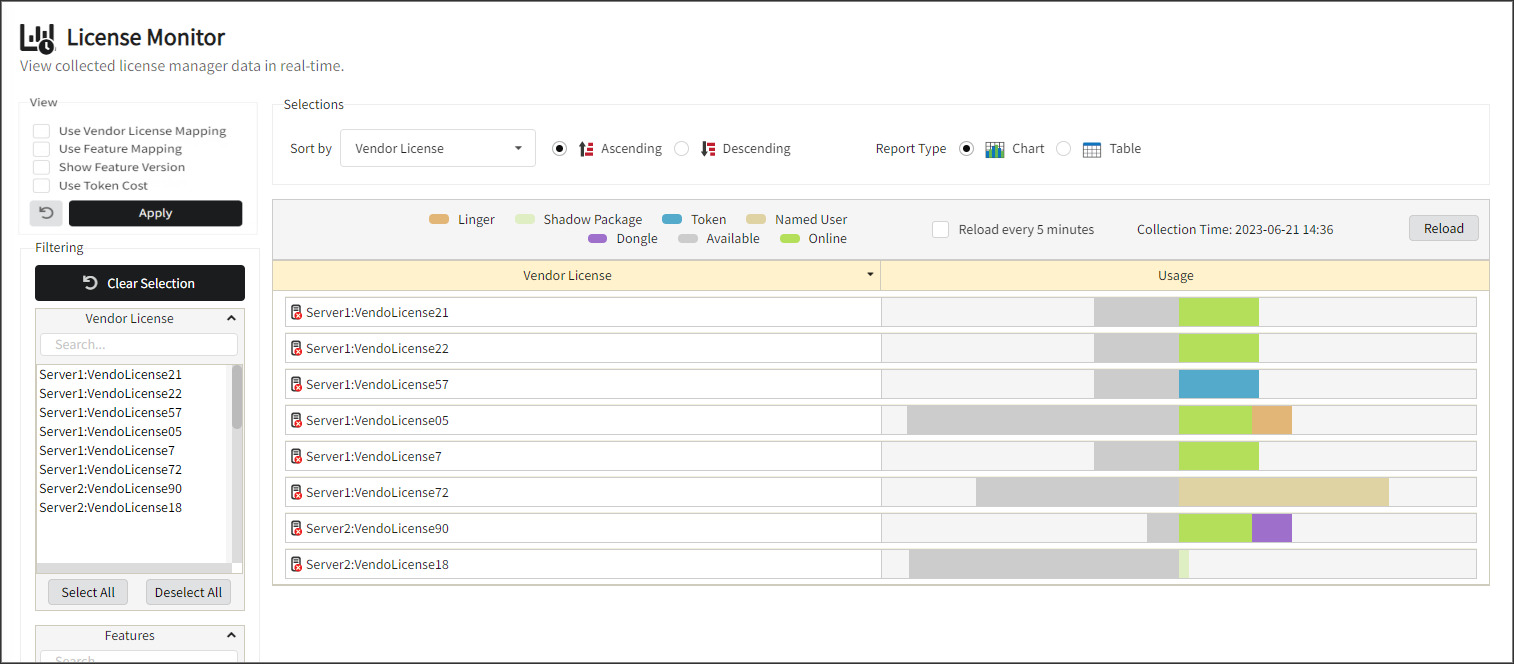
Task: Click the Vendor License search field
Action: 139,344
